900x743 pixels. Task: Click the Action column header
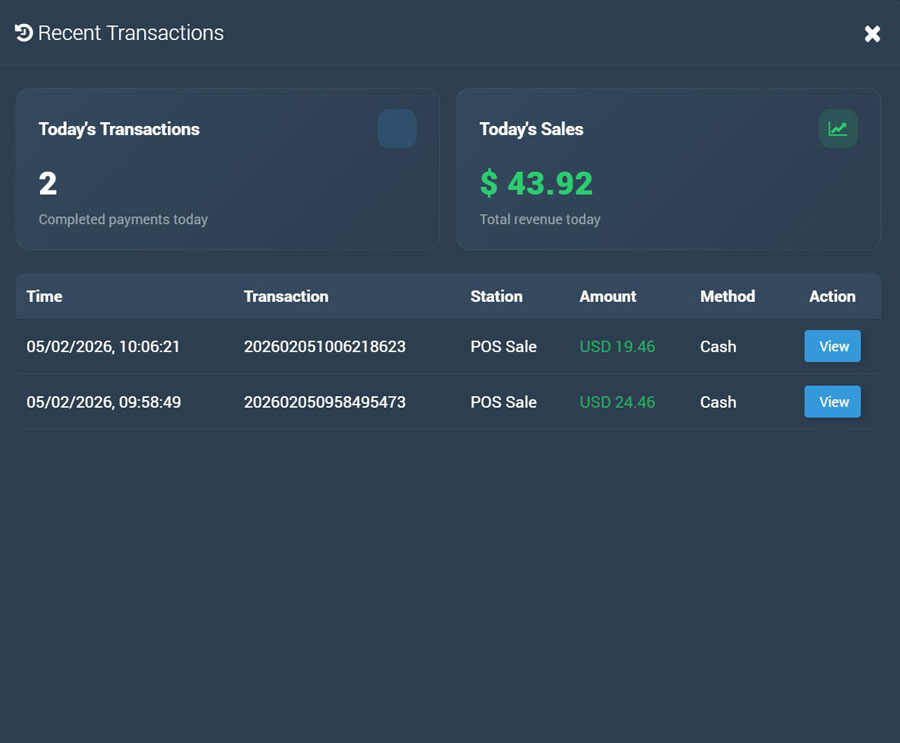[x=832, y=296]
